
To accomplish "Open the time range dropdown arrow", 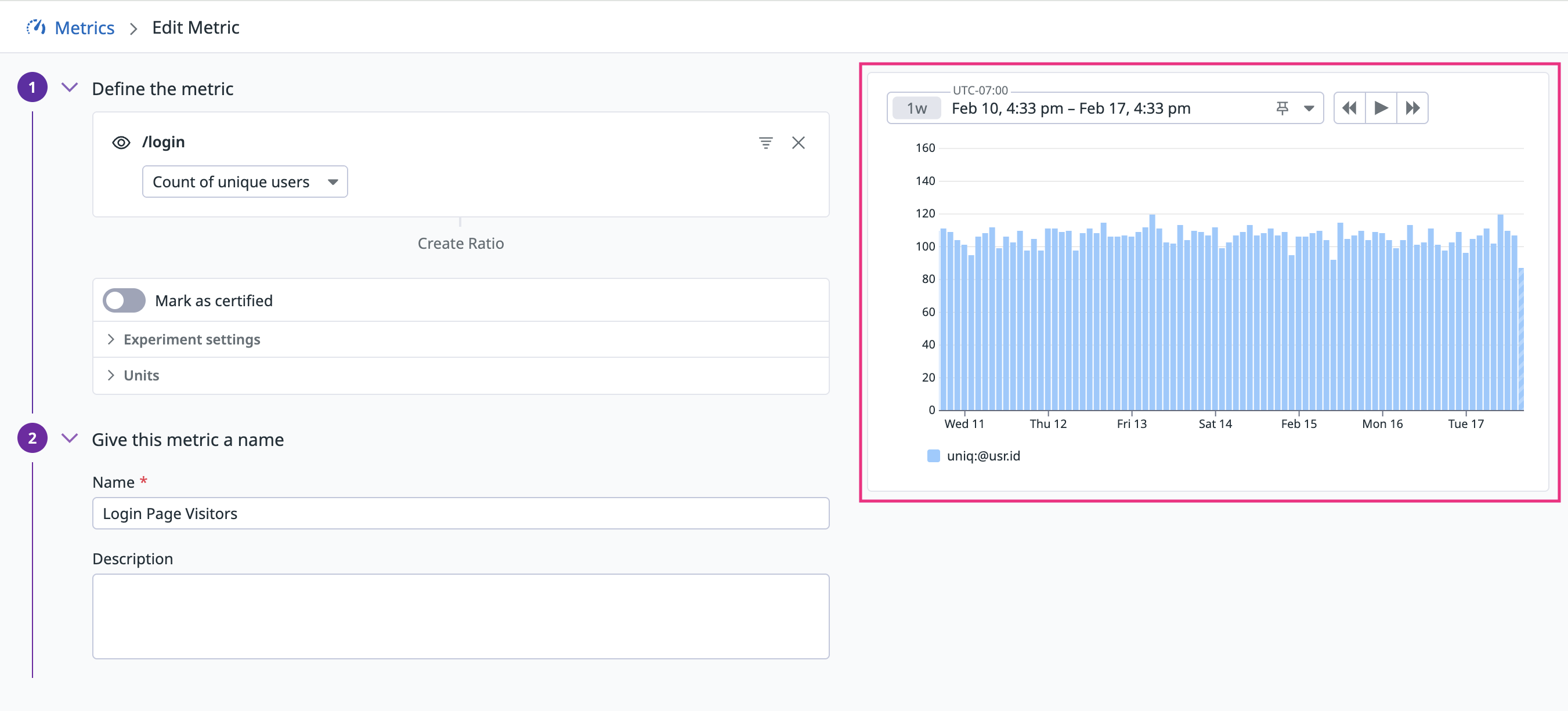I will (1309, 108).
